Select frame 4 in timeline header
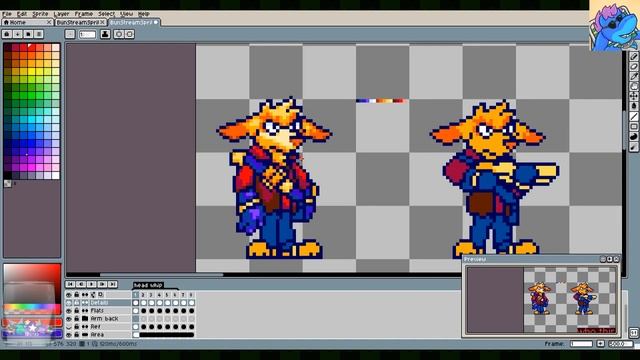 pos(159,295)
